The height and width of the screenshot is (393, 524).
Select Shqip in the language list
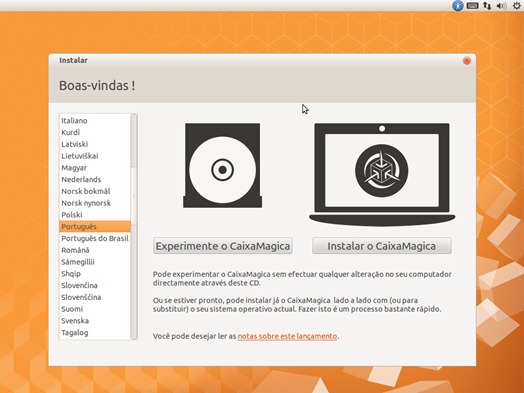coord(95,274)
